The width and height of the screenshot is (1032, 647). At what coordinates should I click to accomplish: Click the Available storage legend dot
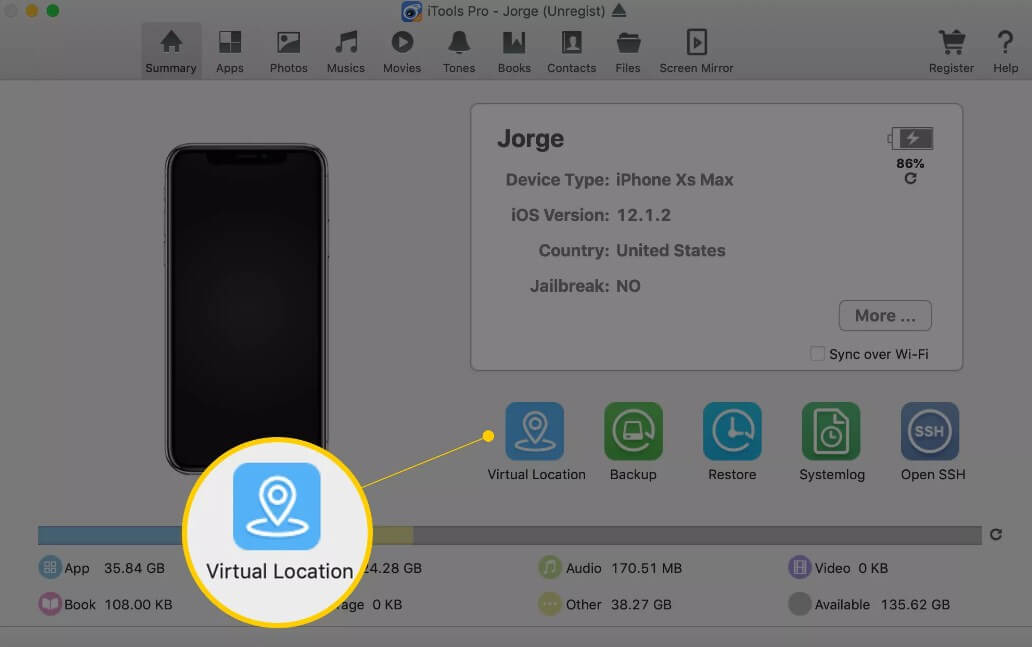(x=800, y=604)
